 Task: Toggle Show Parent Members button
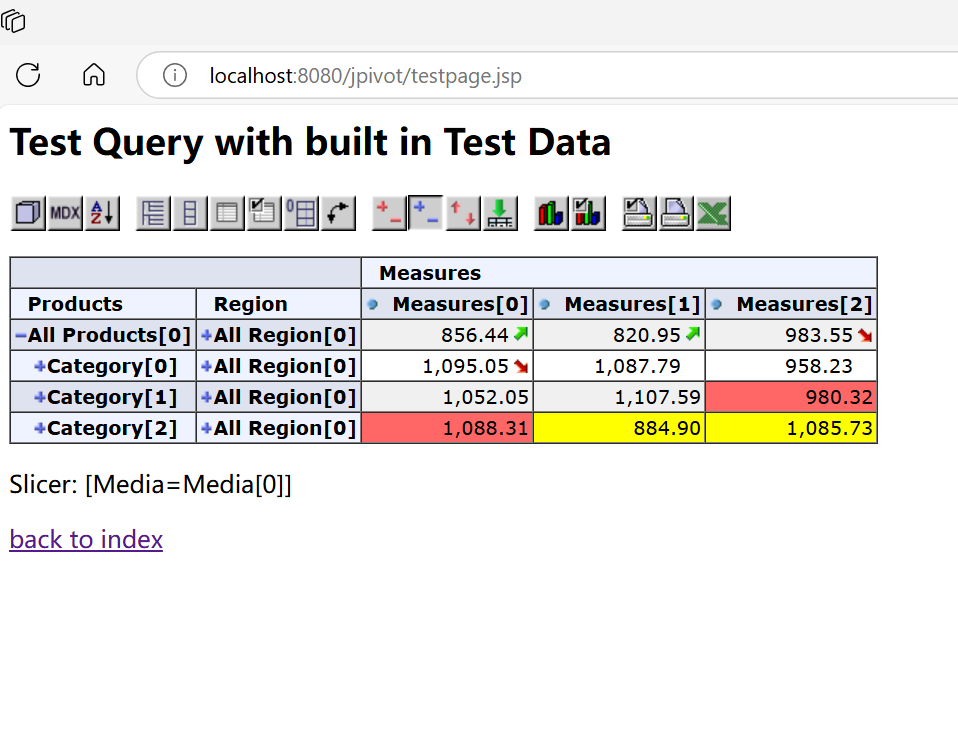point(153,213)
